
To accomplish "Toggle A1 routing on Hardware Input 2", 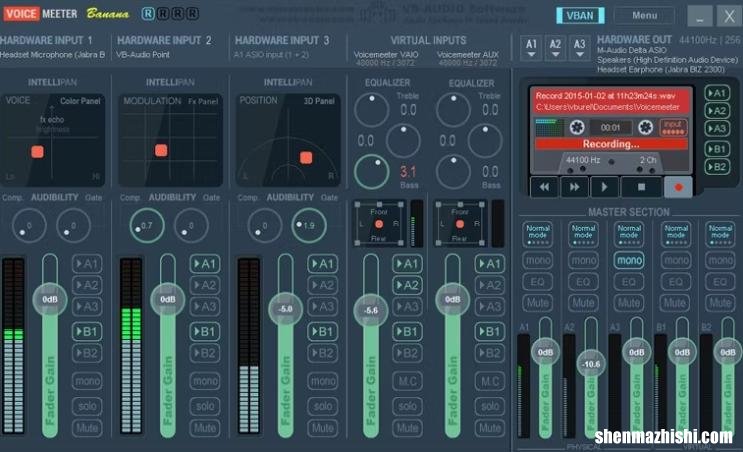I will (205, 264).
